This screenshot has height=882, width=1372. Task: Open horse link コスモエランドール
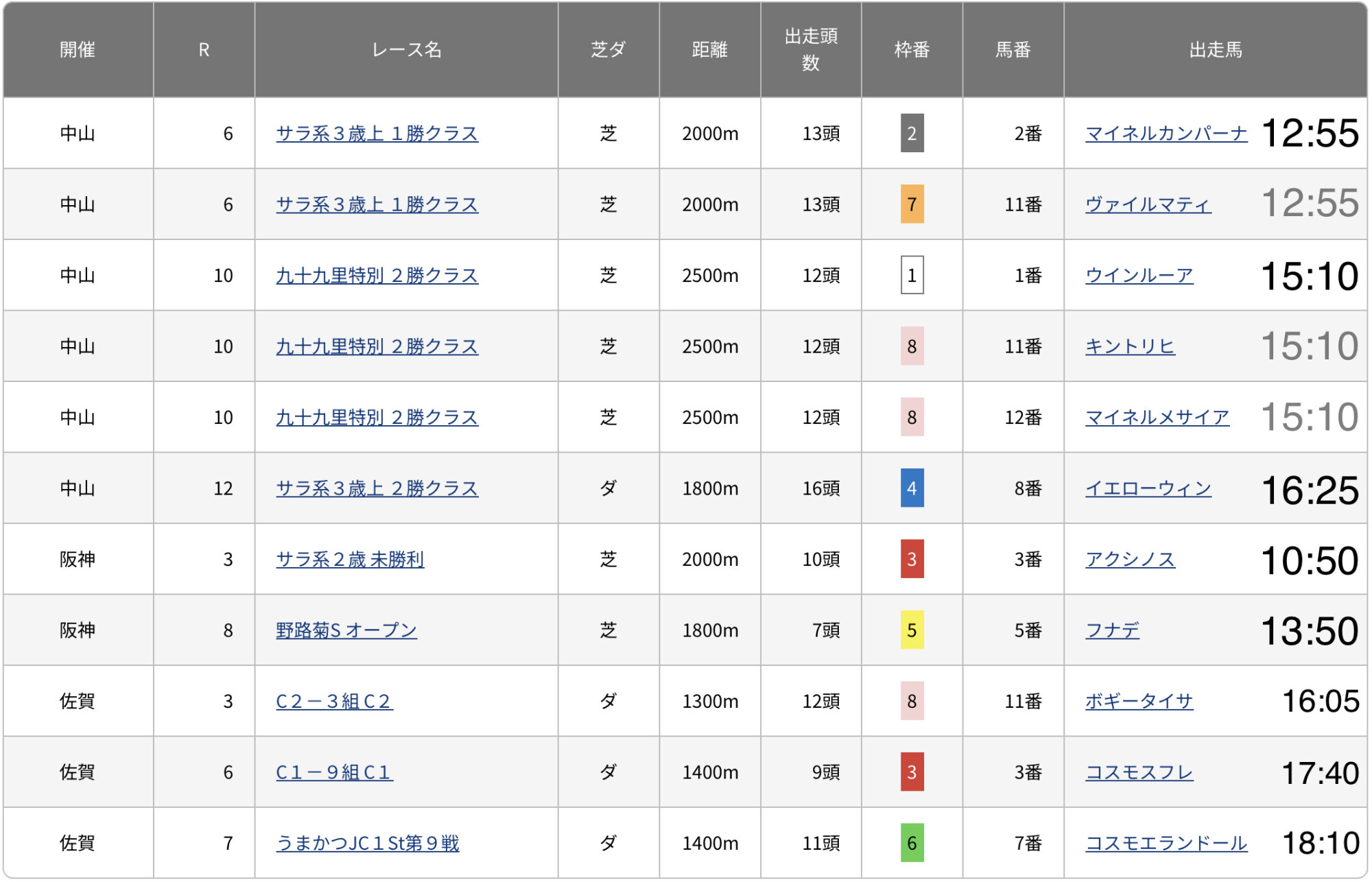(x=1166, y=843)
